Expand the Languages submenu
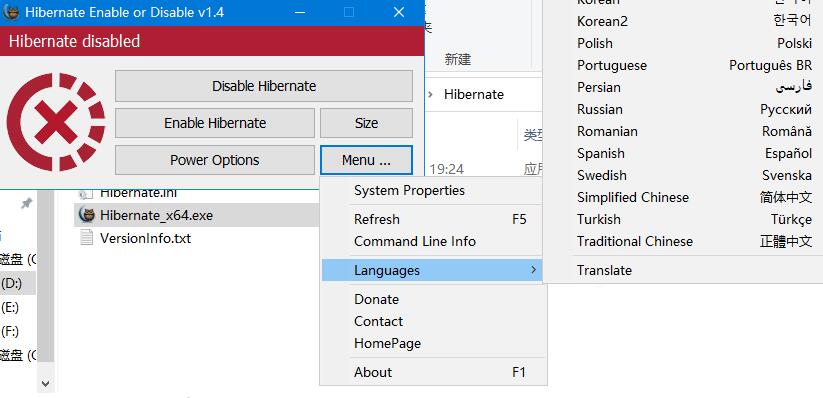 tap(432, 270)
